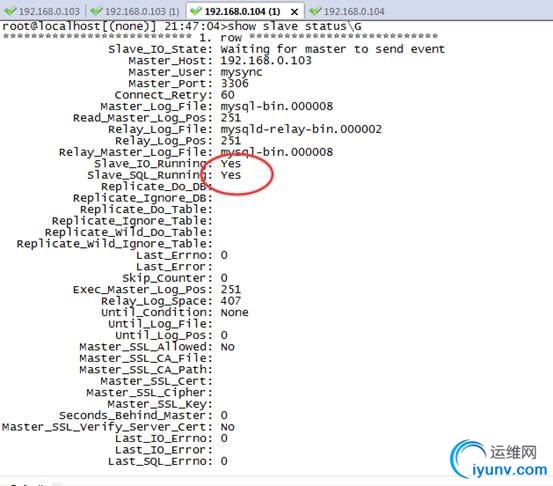
Task: Click the Master_Port value 3306
Action: (x=235, y=83)
